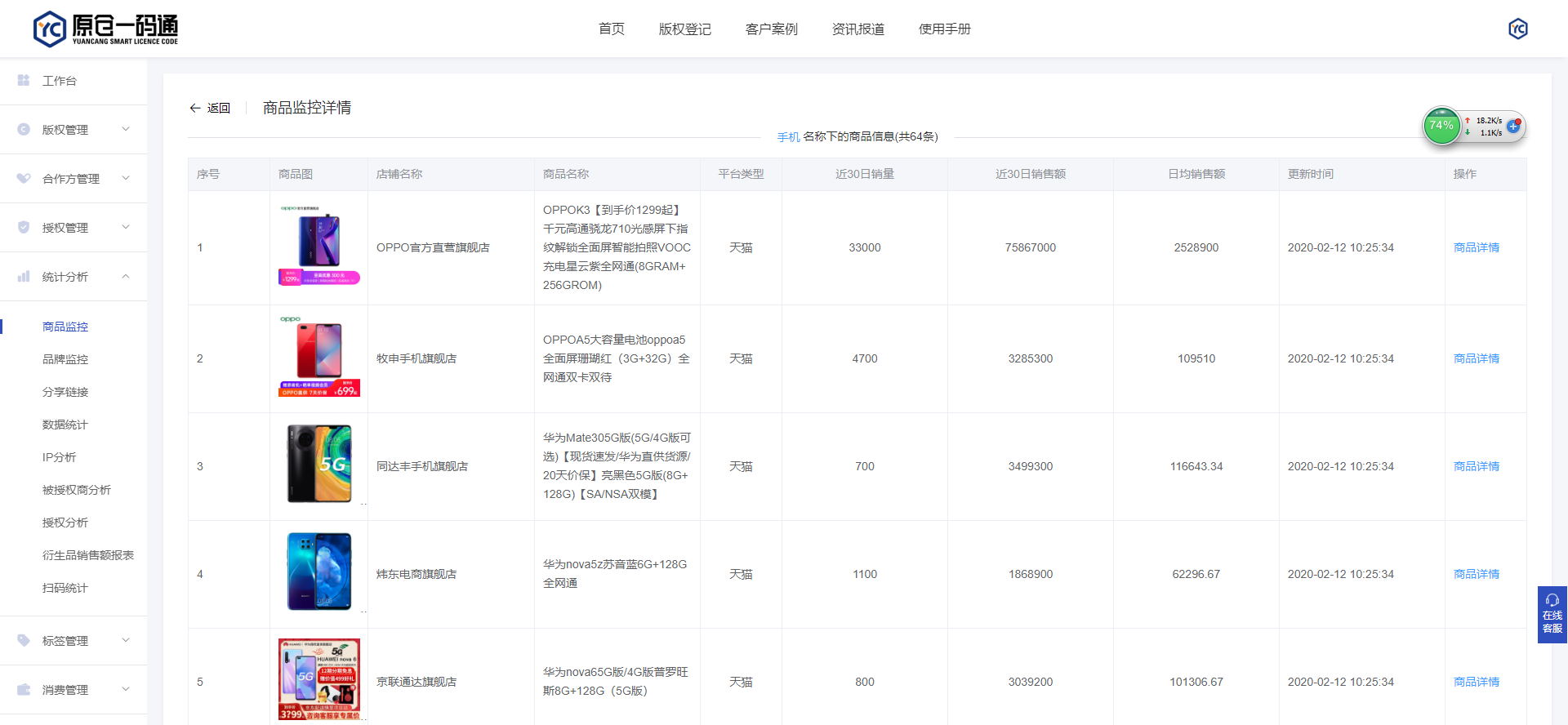
Task: Select 授权分析 in sidebar
Action: pyautogui.click(x=65, y=523)
